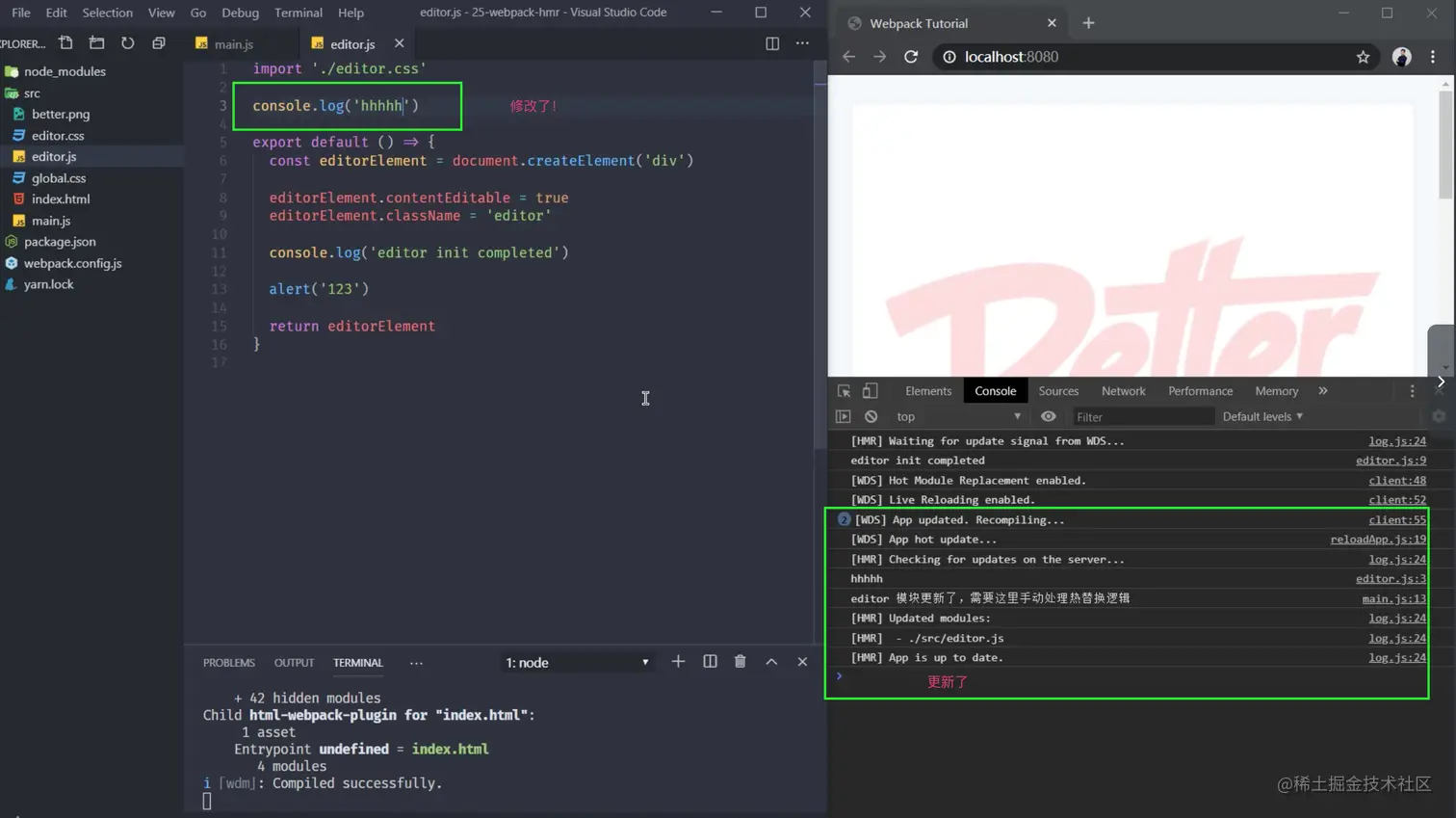Switch to DevTools Elements tab

(x=928, y=391)
